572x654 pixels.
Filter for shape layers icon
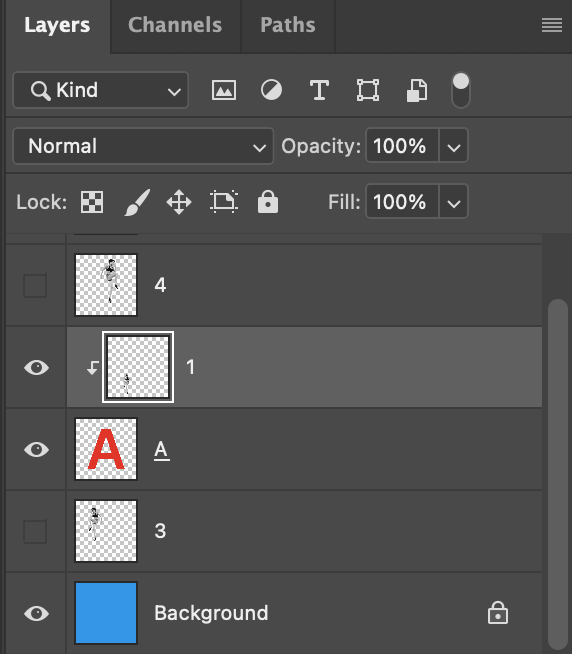click(368, 90)
